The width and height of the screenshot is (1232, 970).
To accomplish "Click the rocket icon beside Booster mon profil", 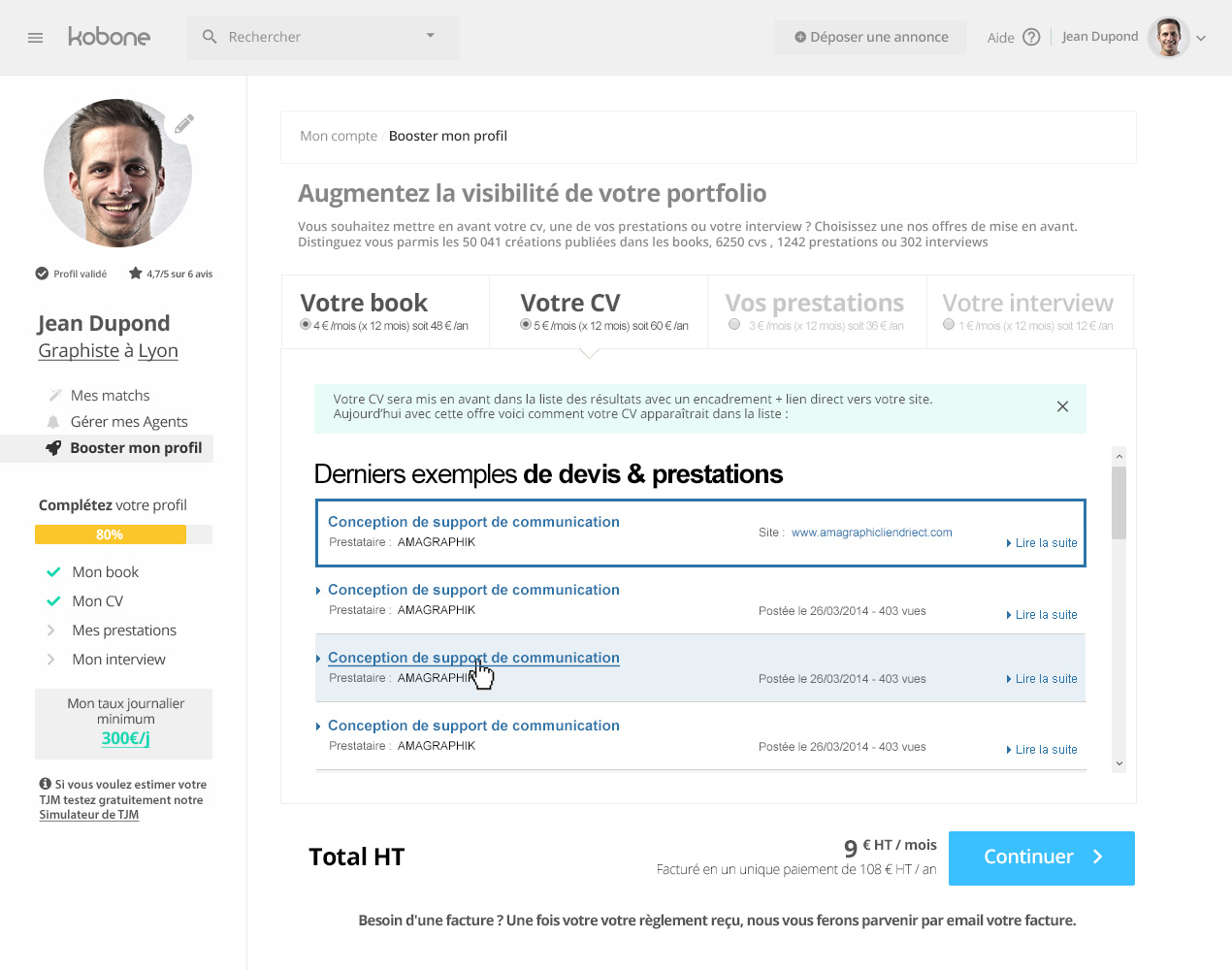I will 53,448.
